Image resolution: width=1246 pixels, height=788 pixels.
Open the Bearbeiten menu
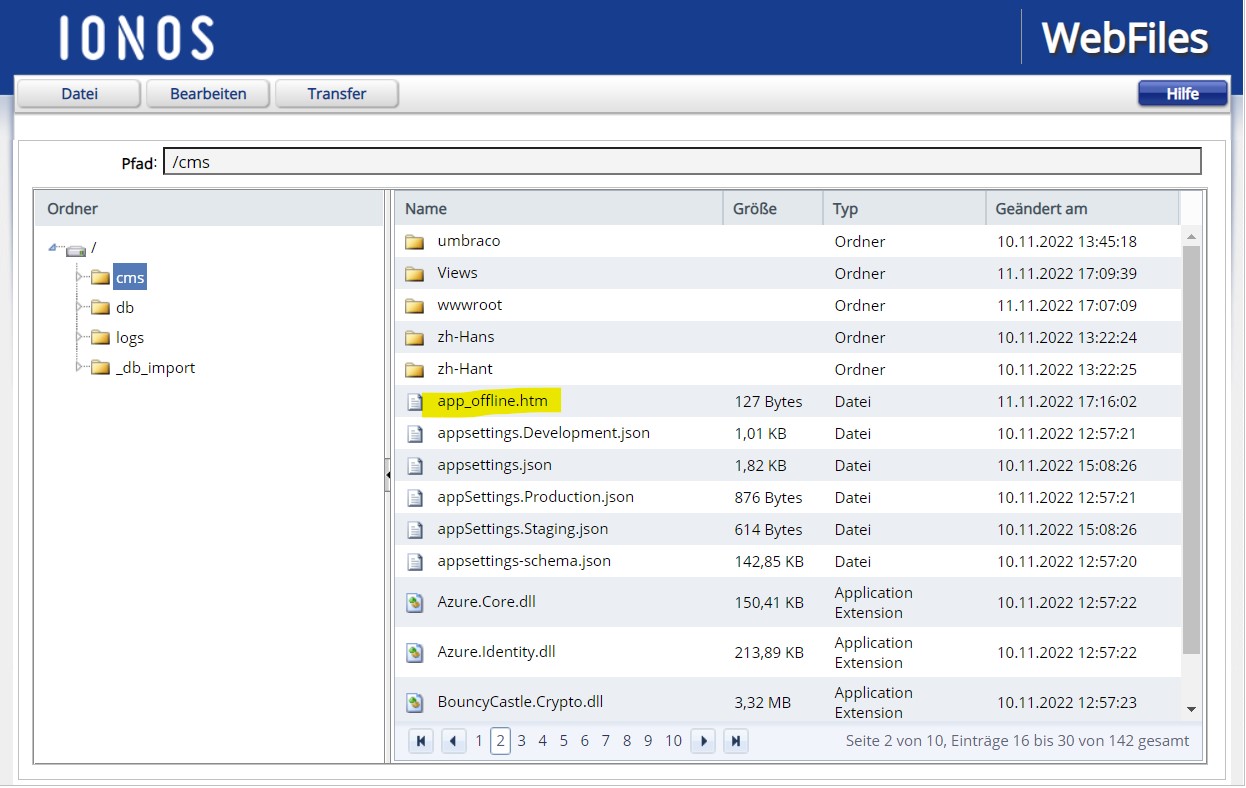coord(208,94)
